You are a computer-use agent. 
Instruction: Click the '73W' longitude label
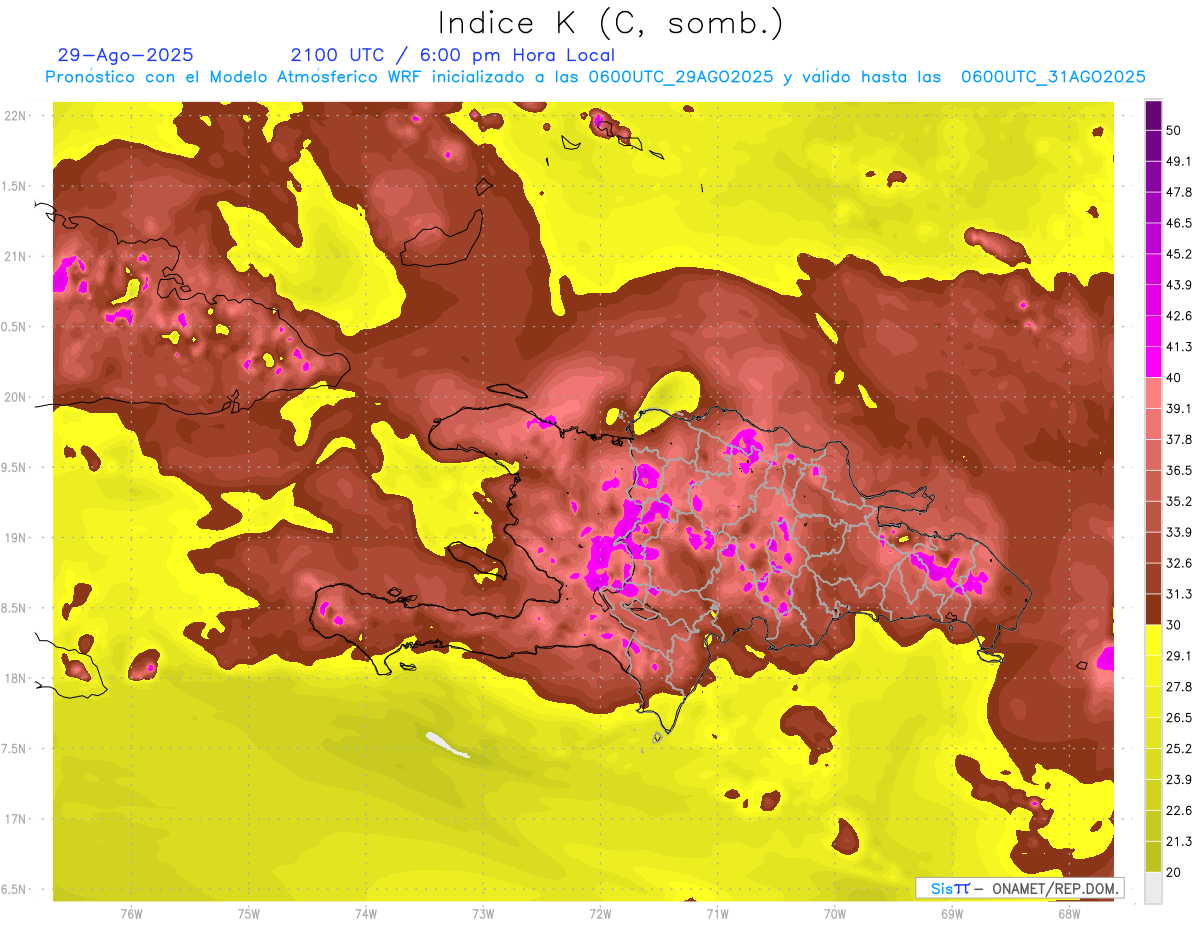pos(483,914)
